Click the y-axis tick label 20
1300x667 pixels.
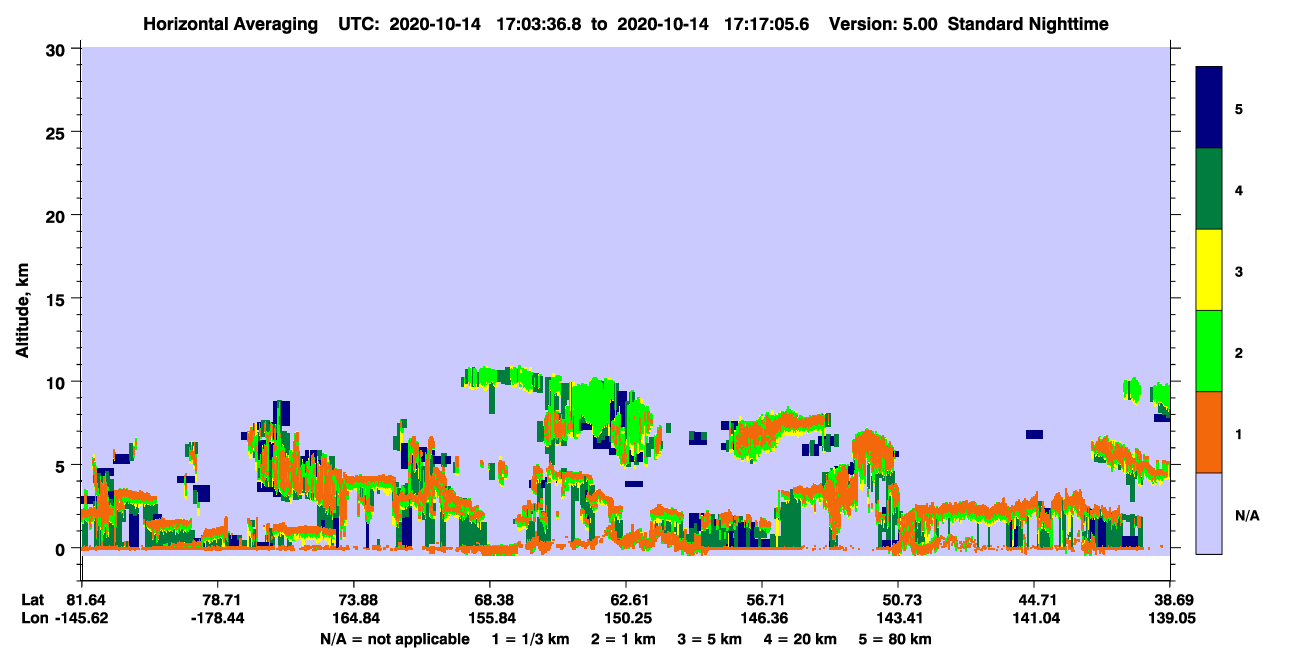58,215
